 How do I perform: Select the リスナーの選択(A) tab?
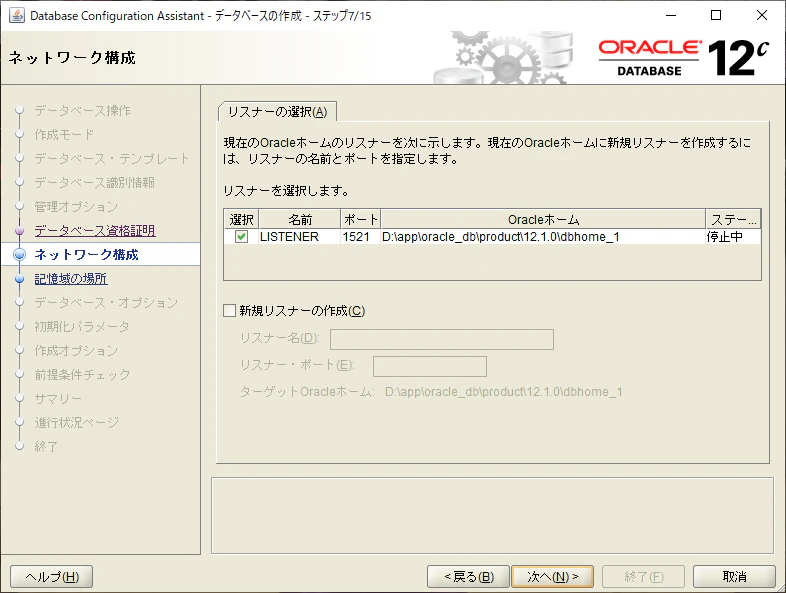coord(277,112)
